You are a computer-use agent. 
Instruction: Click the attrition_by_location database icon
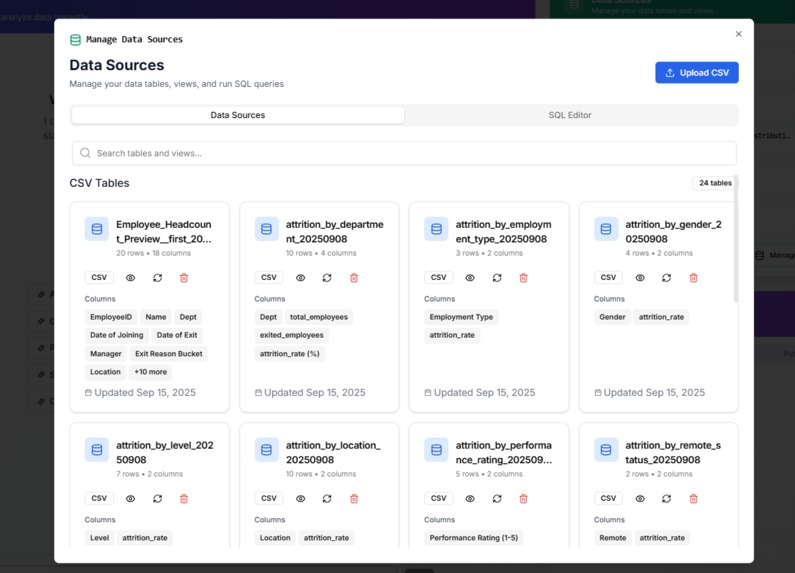(266, 450)
